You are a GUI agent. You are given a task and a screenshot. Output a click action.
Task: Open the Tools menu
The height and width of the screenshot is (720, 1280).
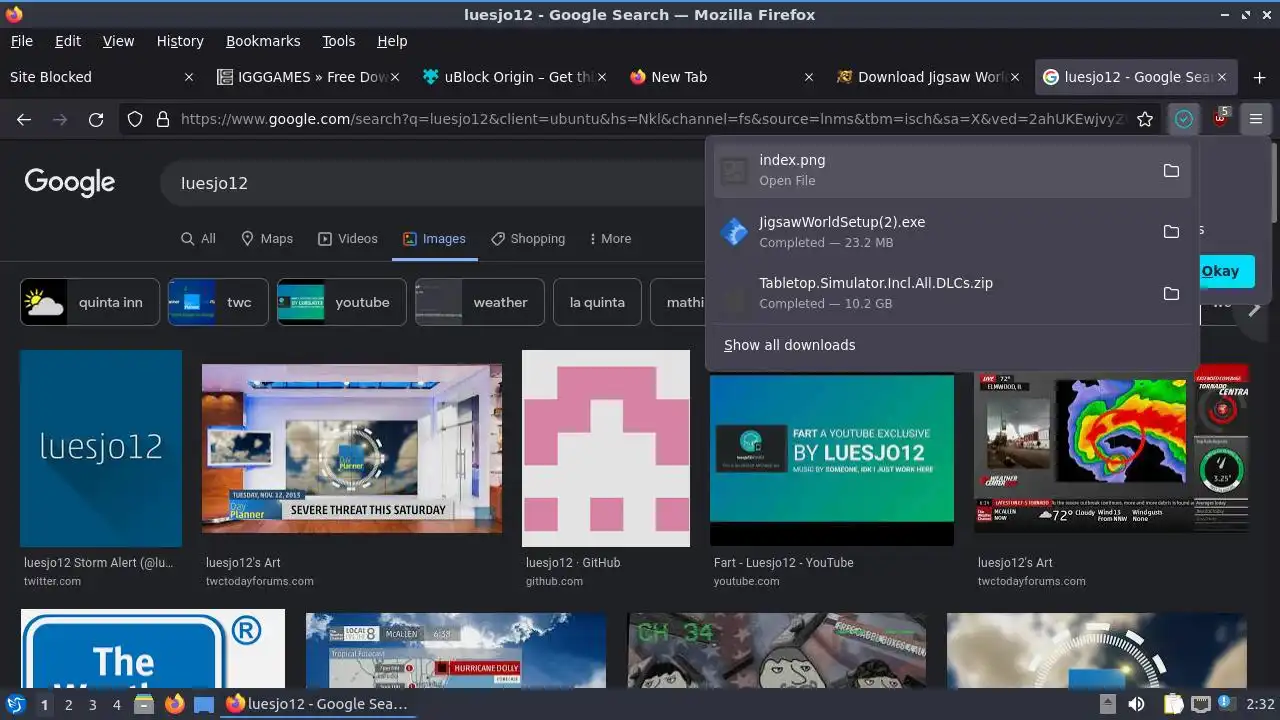pyautogui.click(x=339, y=41)
